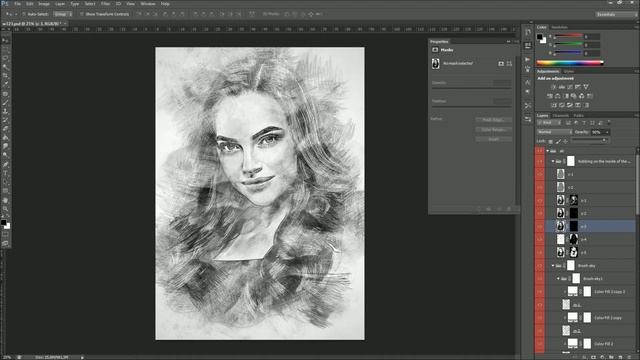The image size is (640, 360).
Task: Select the Gradient tool
Action: pos(5,138)
